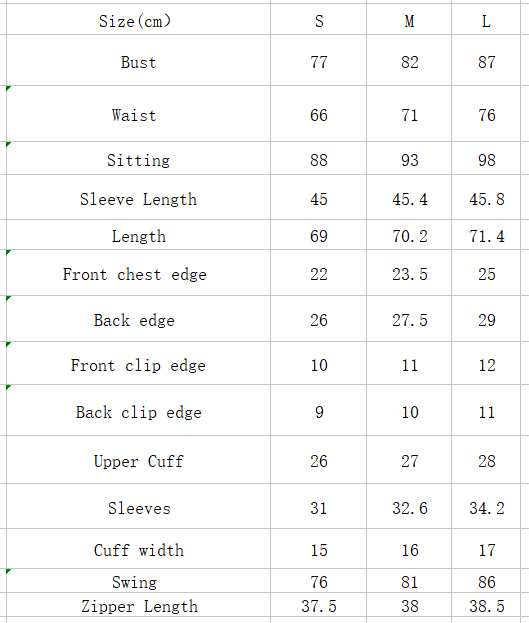Select the Sleeve Length M value 45.4
529x623 pixels.
409,197
